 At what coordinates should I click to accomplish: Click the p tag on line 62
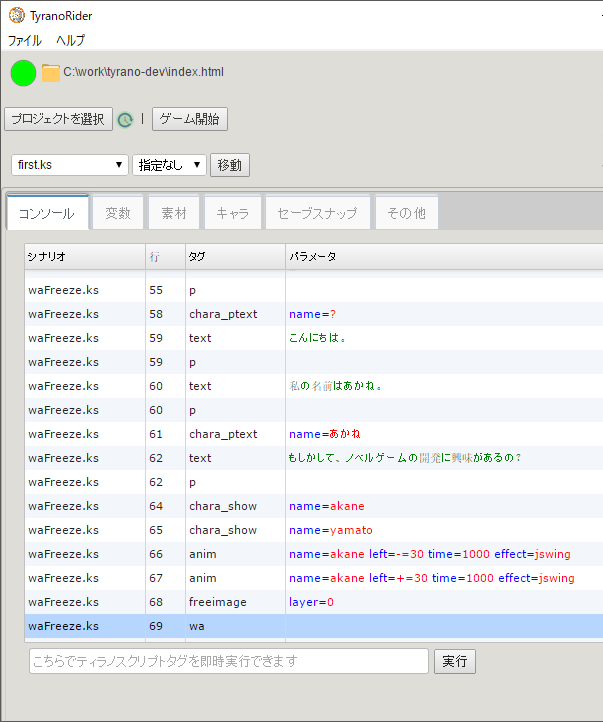pos(192,482)
